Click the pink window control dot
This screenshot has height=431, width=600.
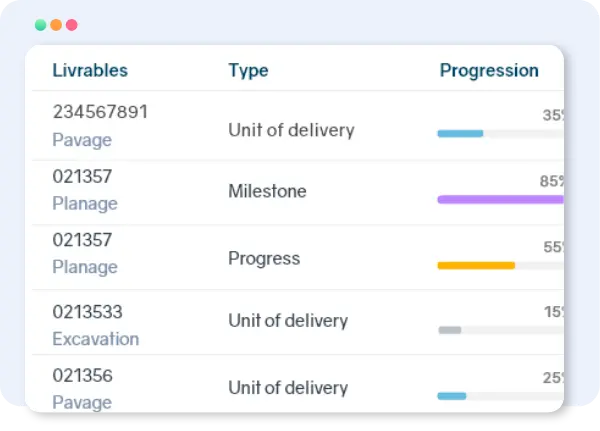(72, 25)
